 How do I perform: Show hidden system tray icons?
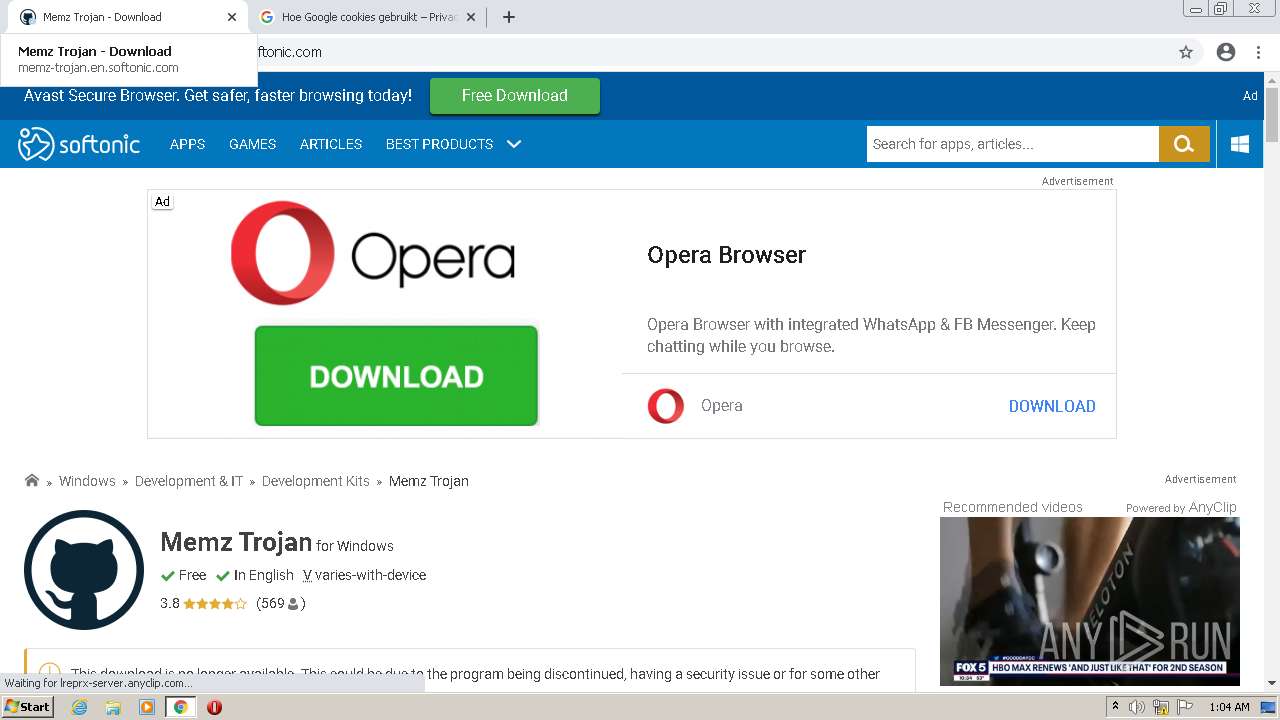(x=1115, y=707)
